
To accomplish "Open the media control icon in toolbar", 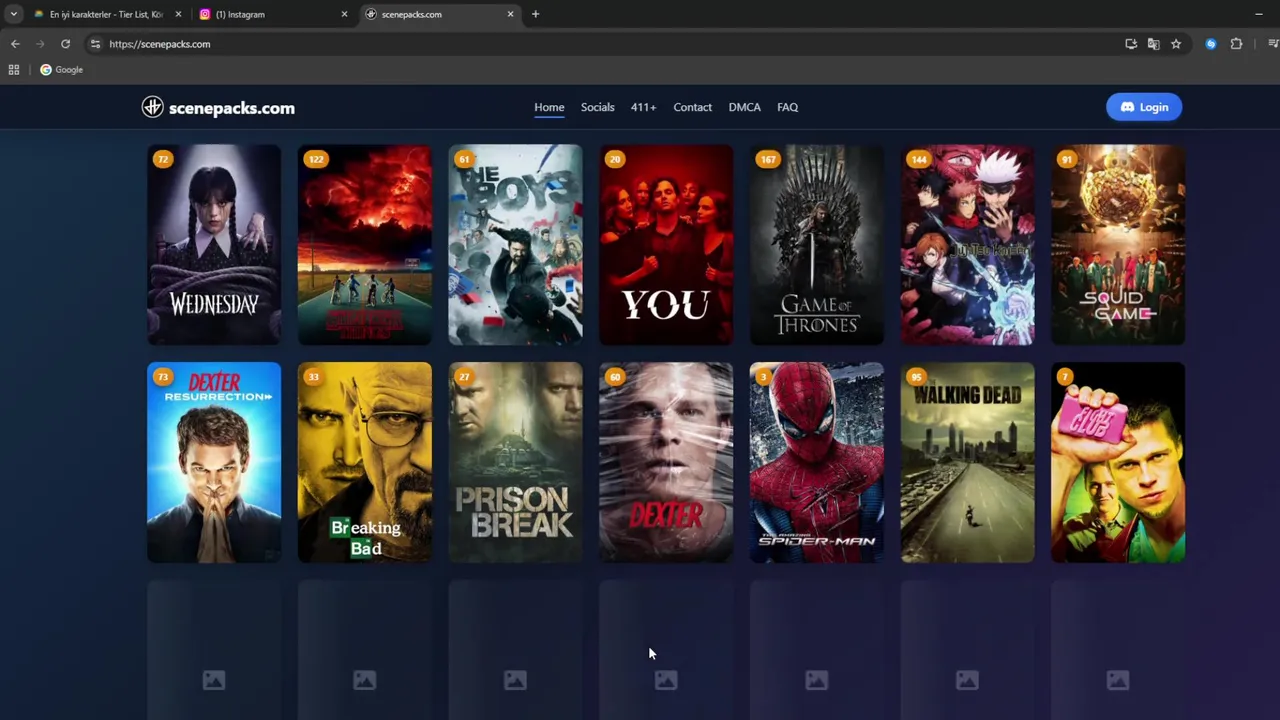I will tap(1273, 44).
